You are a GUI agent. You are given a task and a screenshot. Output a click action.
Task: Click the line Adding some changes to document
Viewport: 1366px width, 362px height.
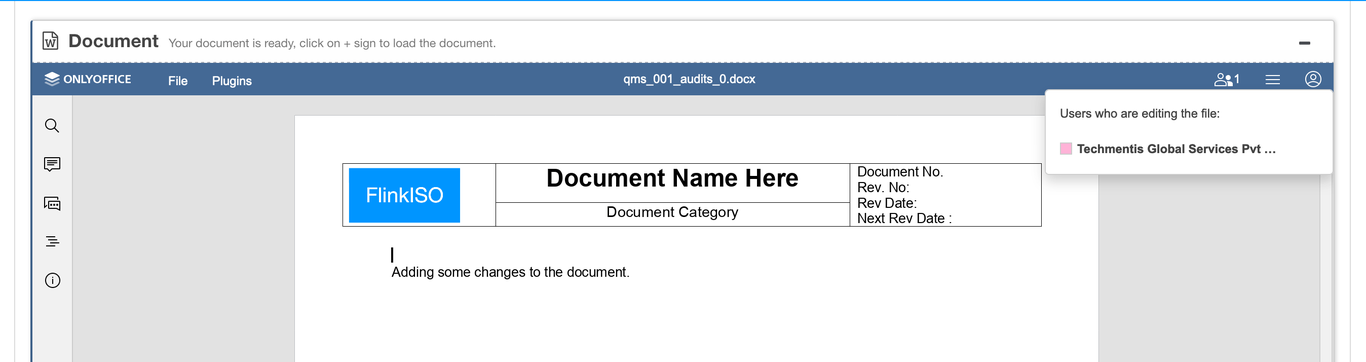pos(510,272)
